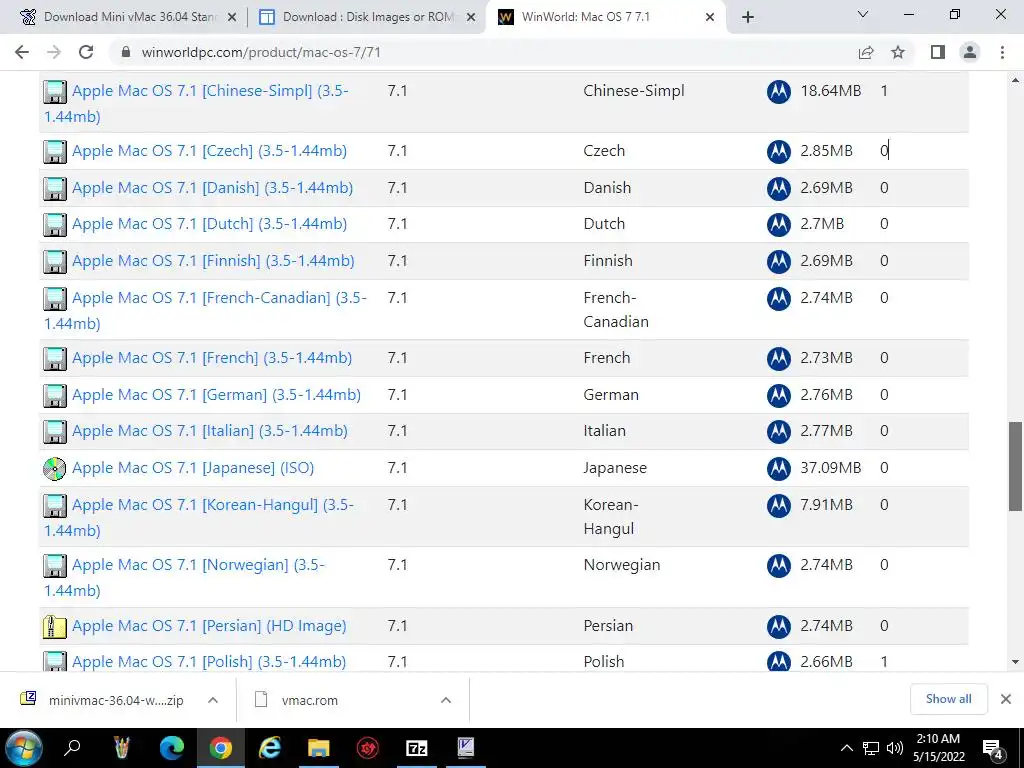Click the floppy disk icon beside Dutch download

55,225
